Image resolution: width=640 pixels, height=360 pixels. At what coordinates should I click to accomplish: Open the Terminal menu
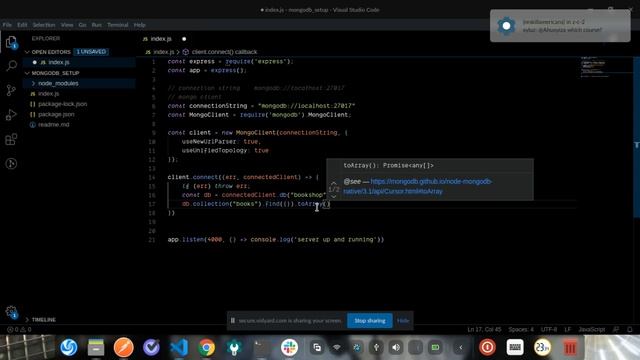(118, 25)
